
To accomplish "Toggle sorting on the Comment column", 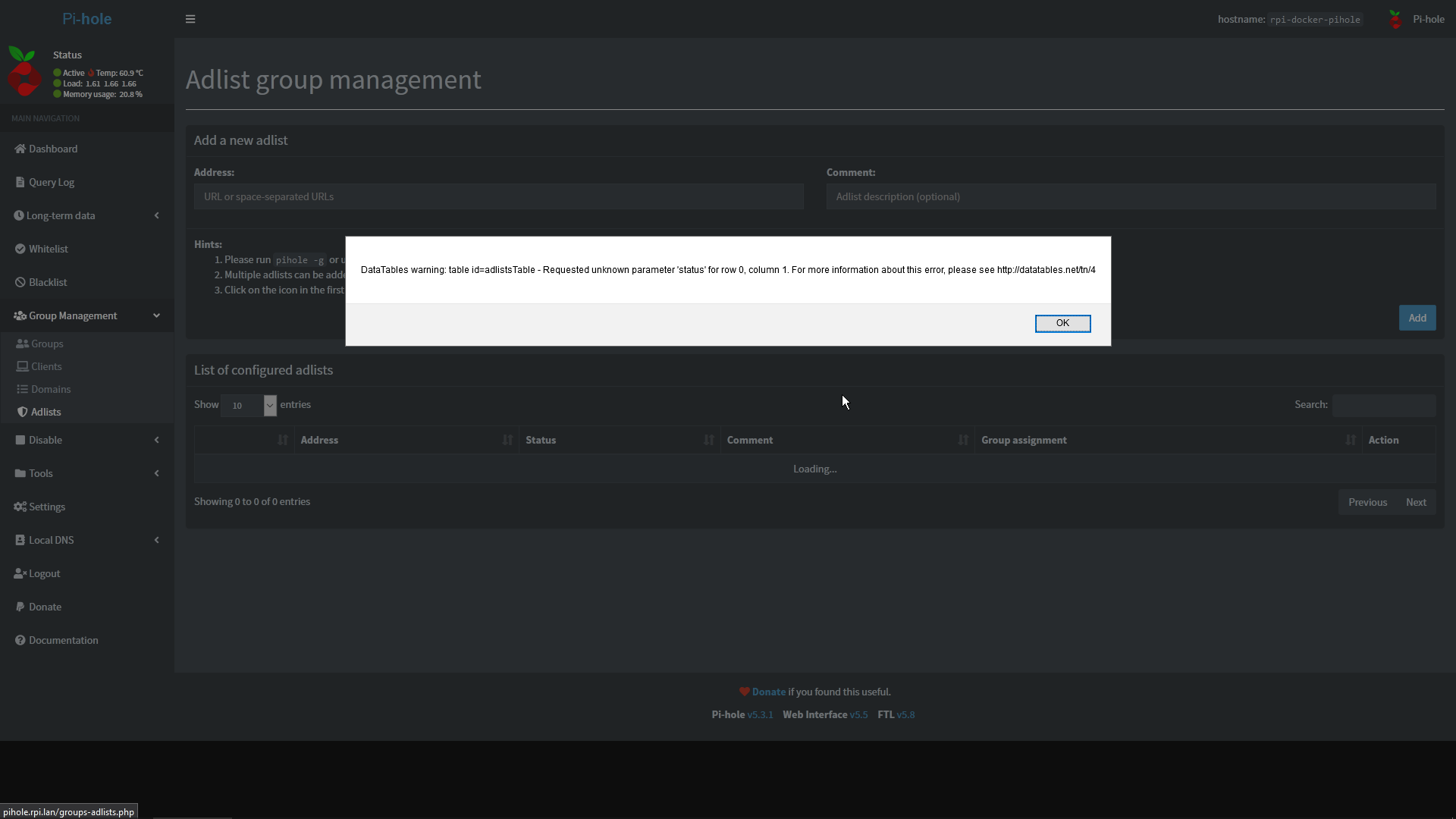I will point(749,440).
